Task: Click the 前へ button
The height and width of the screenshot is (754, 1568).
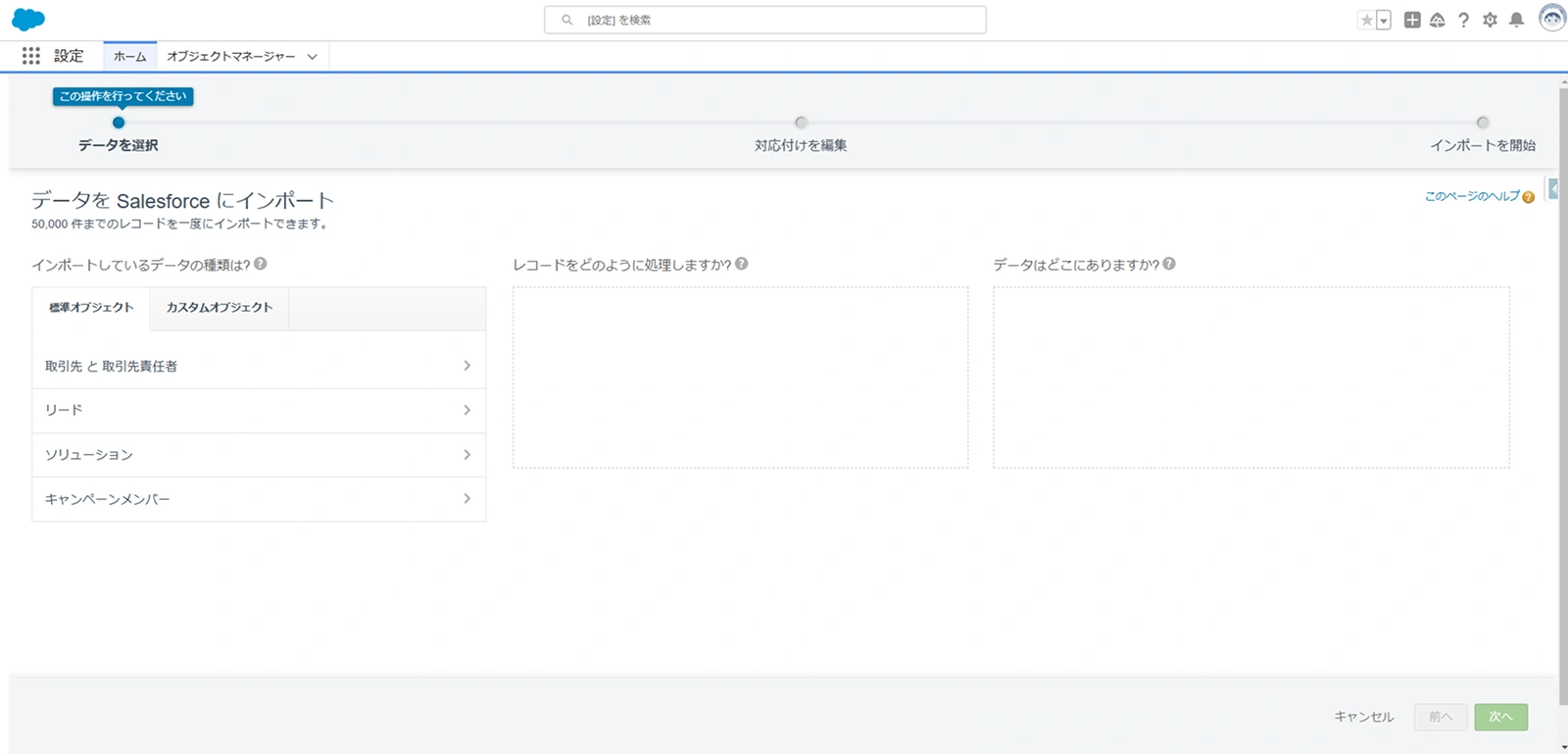Action: click(x=1441, y=717)
